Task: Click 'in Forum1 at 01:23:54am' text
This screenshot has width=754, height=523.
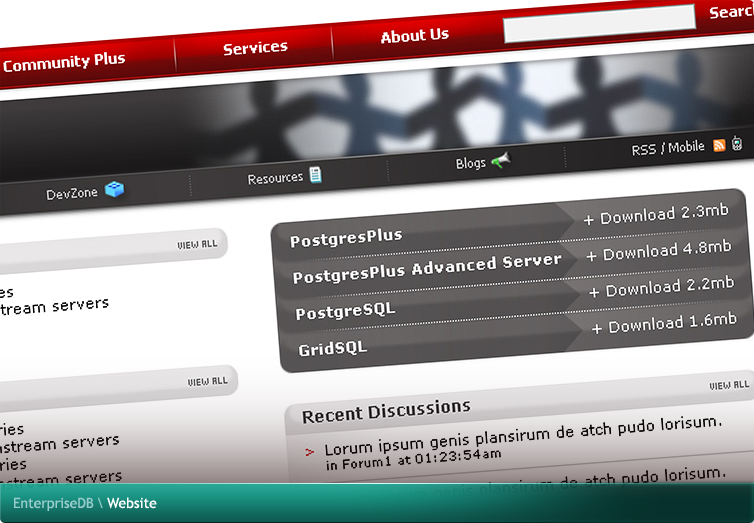Action: click(413, 460)
